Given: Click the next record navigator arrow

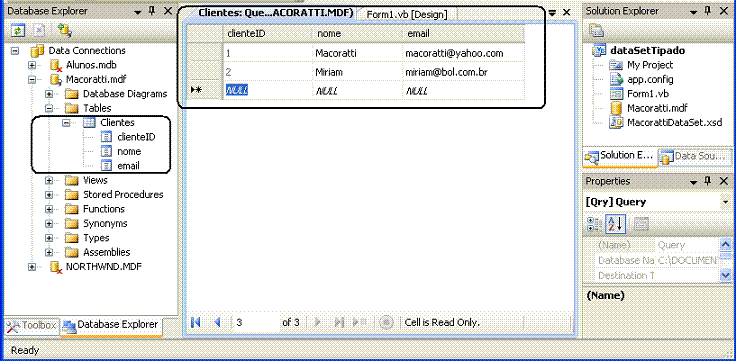Looking at the screenshot, I should click(x=318, y=323).
